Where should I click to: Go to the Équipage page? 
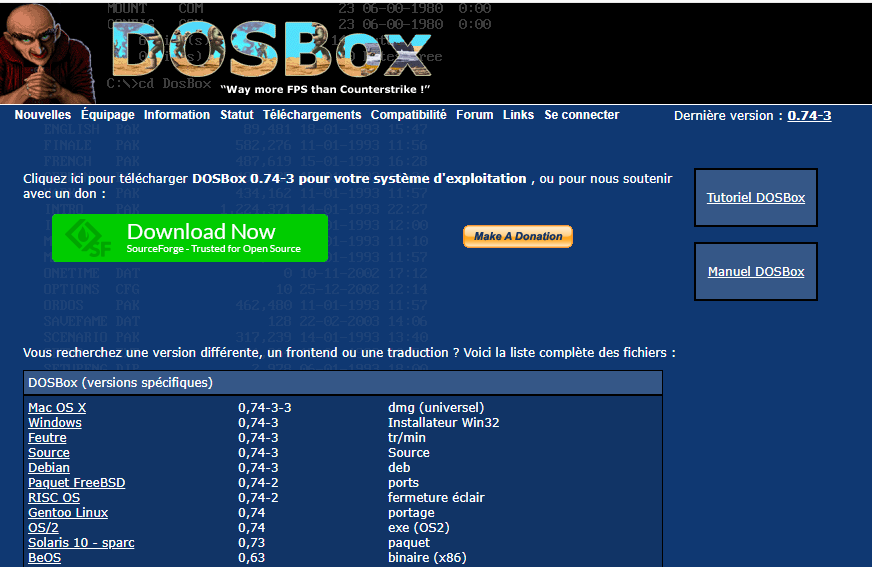pyautogui.click(x=108, y=115)
